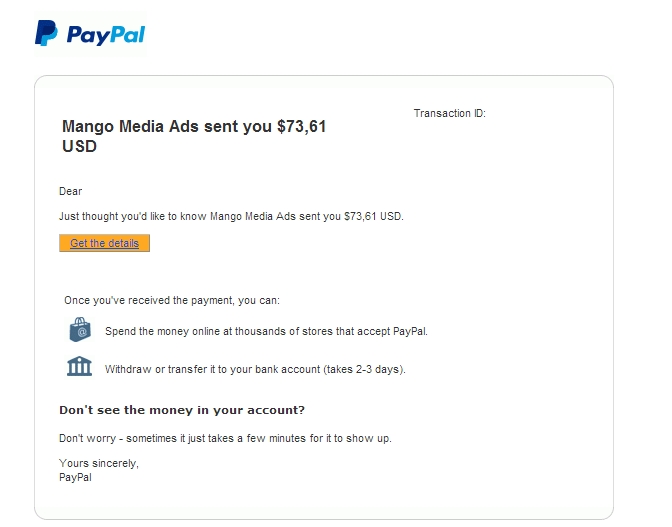The width and height of the screenshot is (672, 527).
Task: Click the Don't worry reassurance sentence
Action: coord(225,438)
